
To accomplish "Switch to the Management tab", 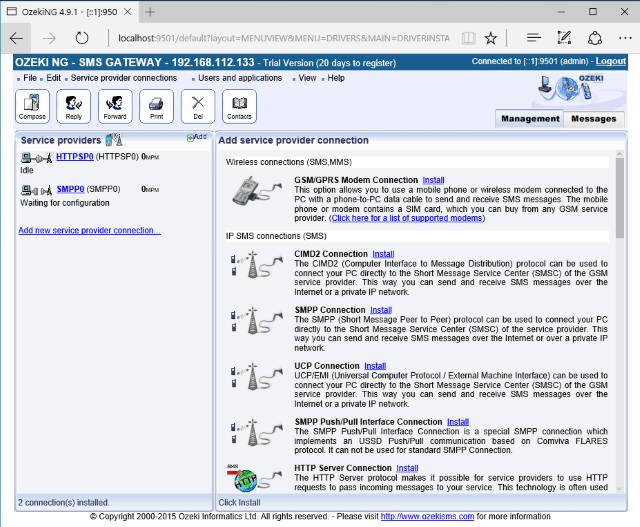I will point(530,119).
